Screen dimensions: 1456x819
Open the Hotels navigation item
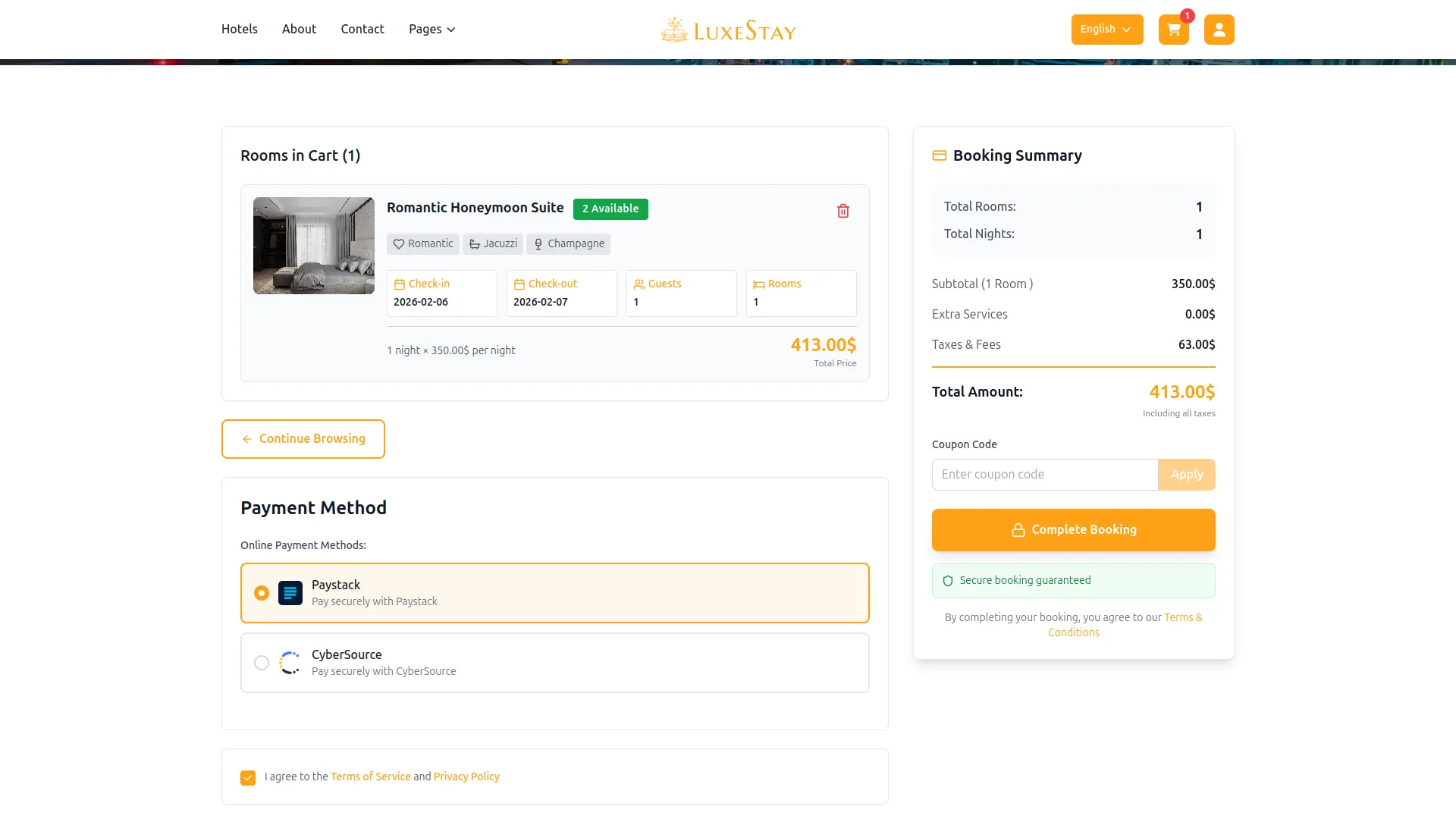click(x=239, y=29)
